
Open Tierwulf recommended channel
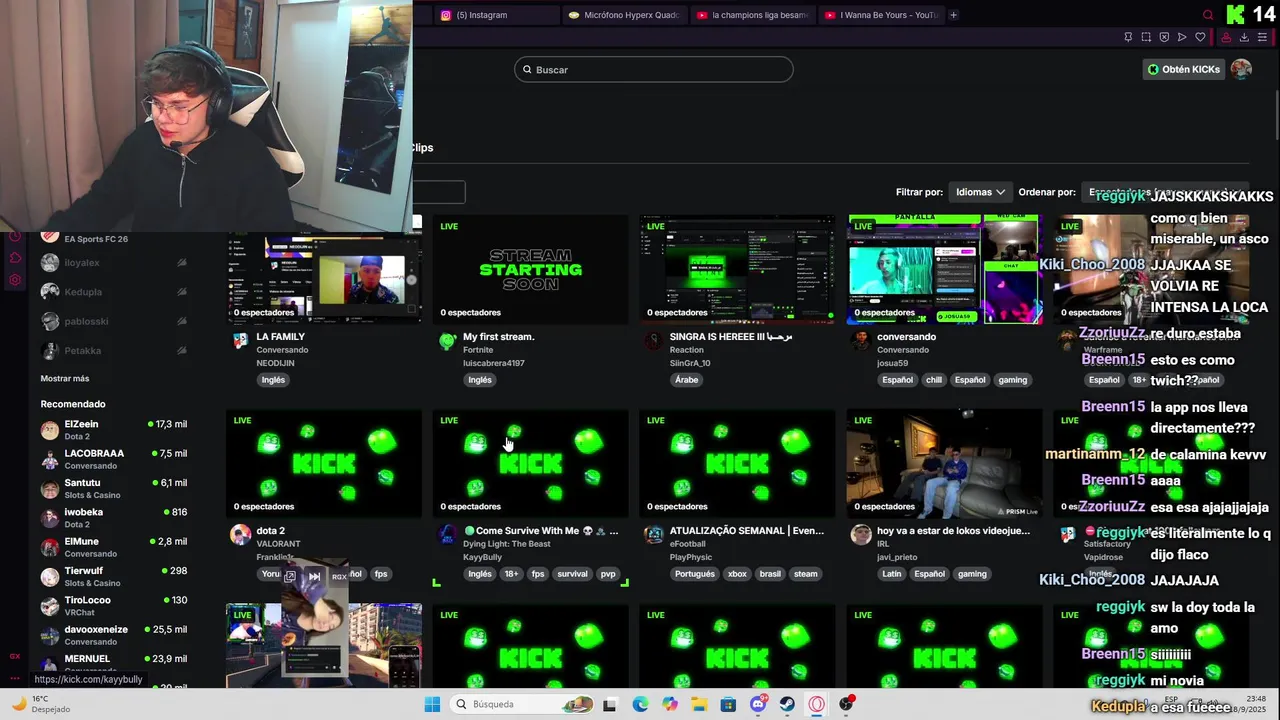pos(113,577)
